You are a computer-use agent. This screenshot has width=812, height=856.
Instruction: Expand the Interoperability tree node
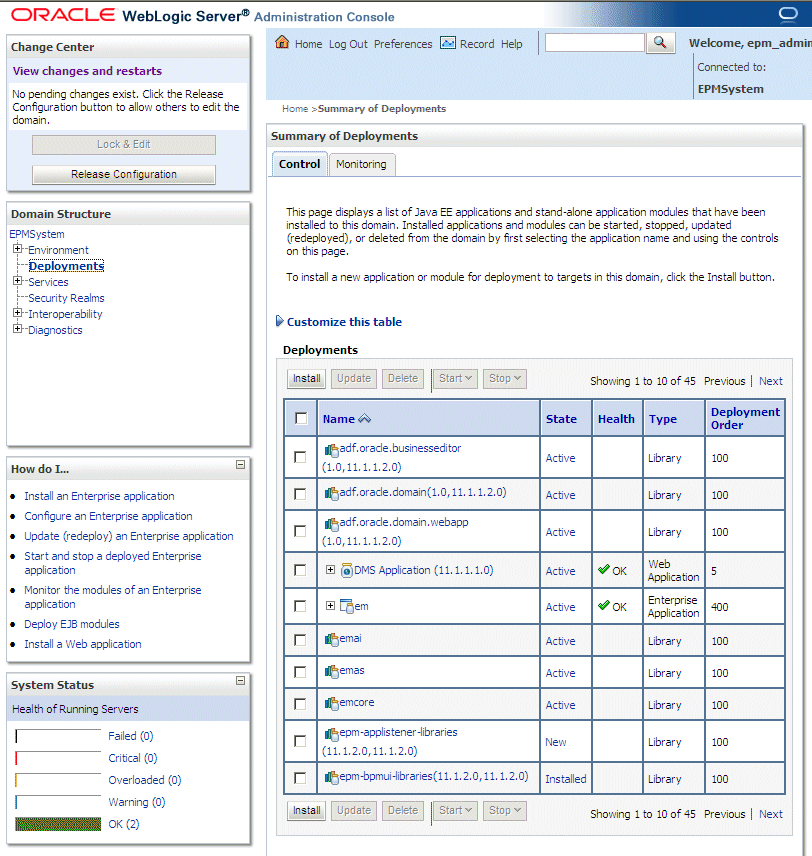coord(17,313)
